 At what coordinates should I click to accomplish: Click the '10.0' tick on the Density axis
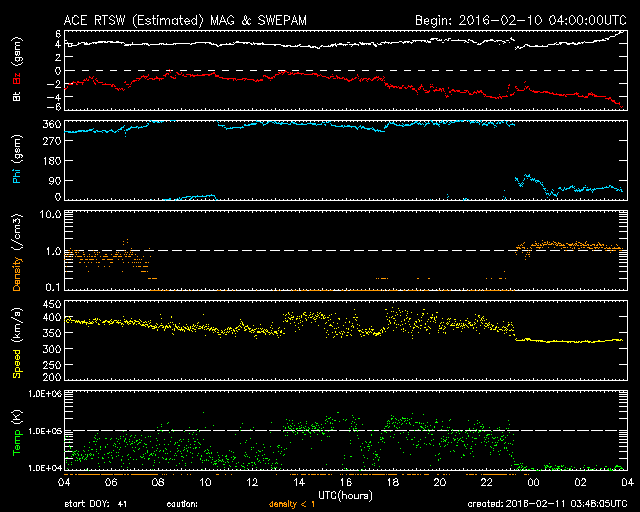(50, 214)
